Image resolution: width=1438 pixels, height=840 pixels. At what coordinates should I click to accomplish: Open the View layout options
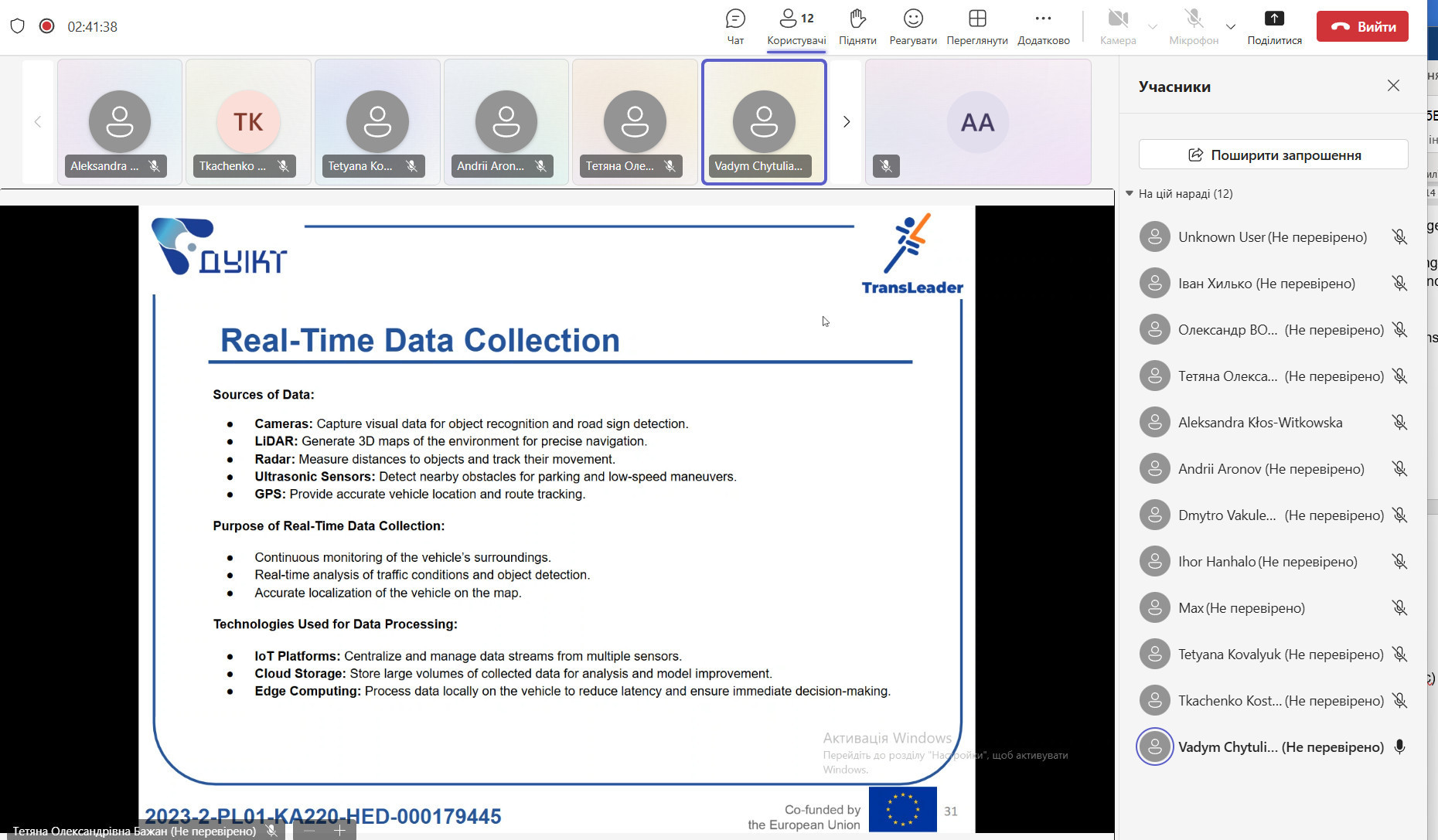click(x=976, y=26)
